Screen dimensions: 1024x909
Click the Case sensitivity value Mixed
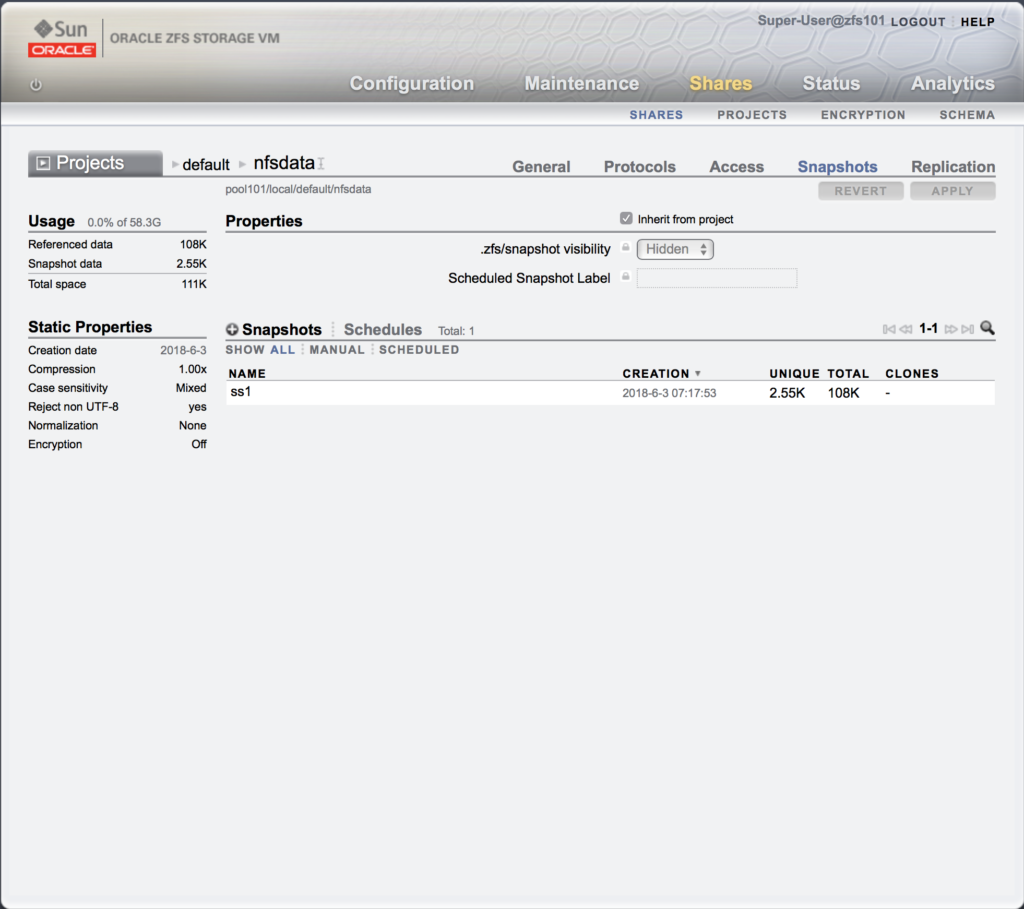(191, 388)
